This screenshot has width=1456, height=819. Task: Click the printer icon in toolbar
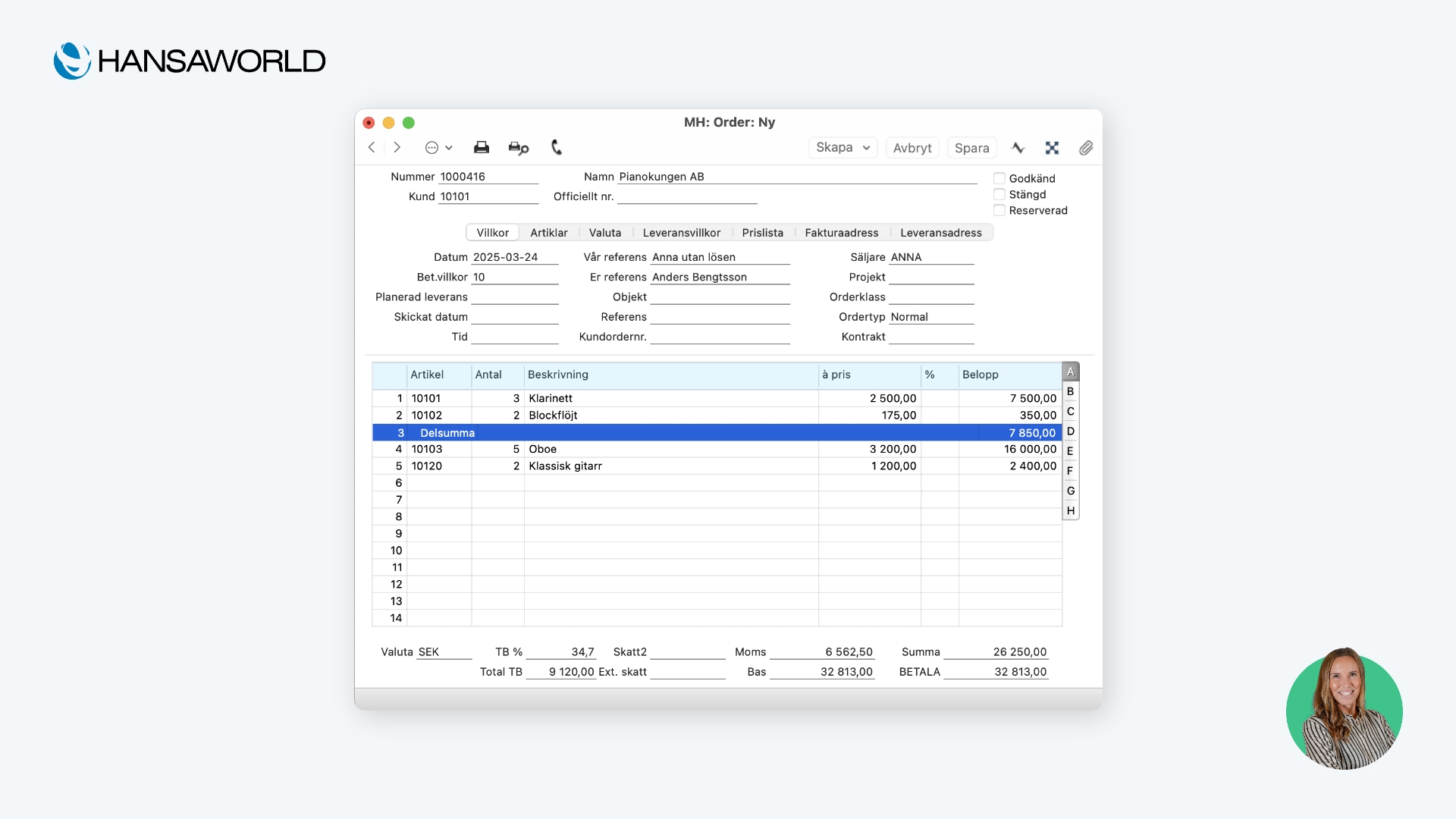[481, 148]
